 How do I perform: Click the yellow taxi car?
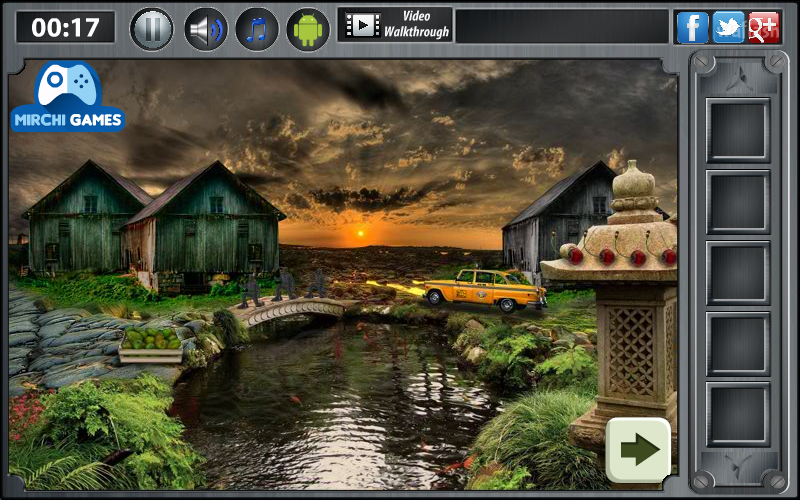485,290
